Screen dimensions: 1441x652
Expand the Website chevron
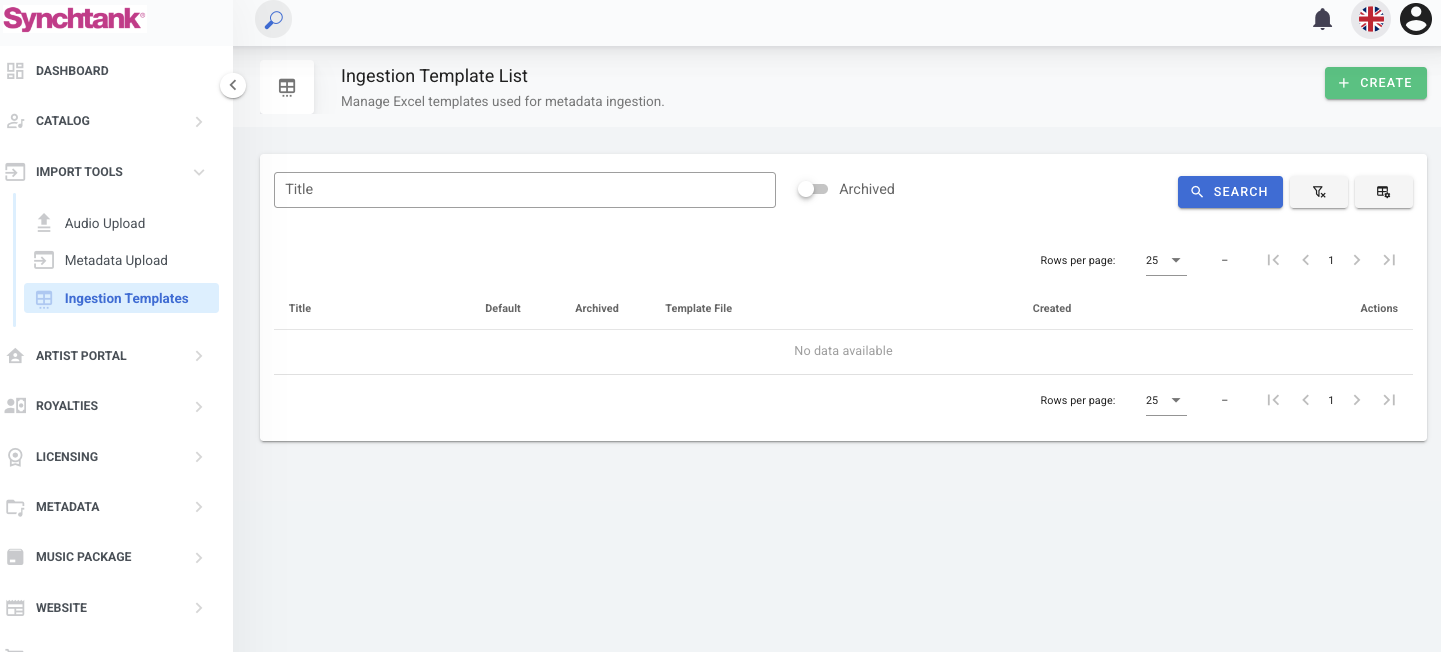(199, 608)
